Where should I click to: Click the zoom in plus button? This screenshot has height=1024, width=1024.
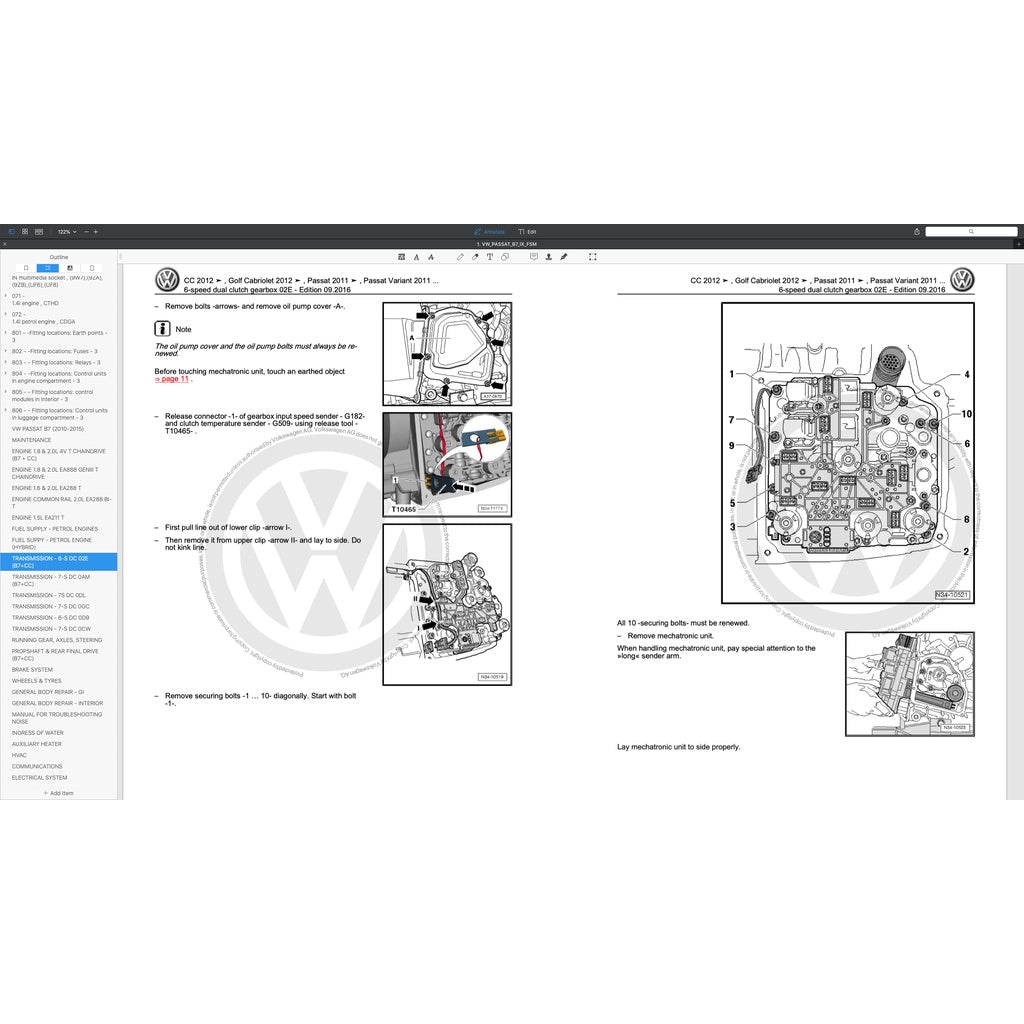[96, 231]
